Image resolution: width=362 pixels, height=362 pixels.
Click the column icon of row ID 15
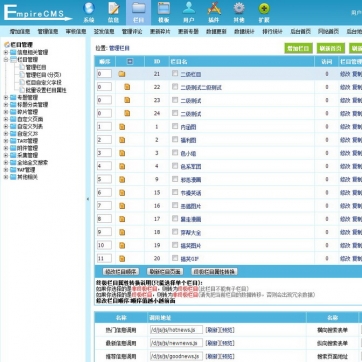[x=122, y=193]
